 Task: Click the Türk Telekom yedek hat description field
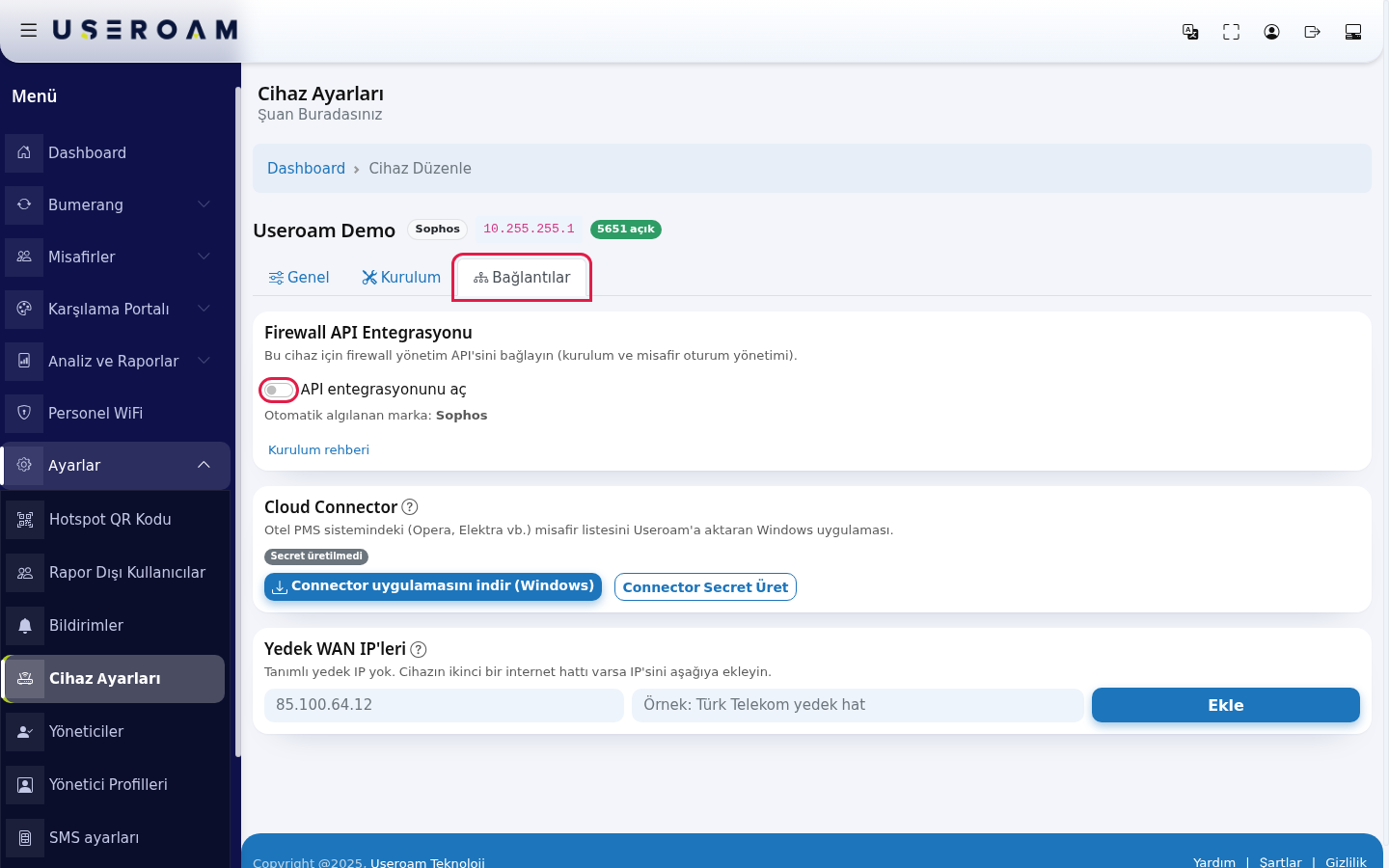click(858, 705)
